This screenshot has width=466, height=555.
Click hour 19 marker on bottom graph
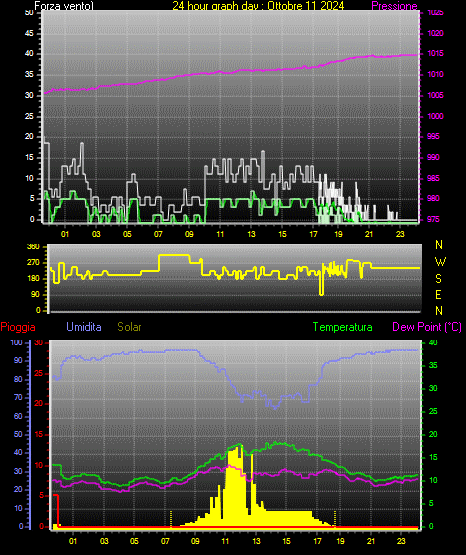click(x=340, y=541)
